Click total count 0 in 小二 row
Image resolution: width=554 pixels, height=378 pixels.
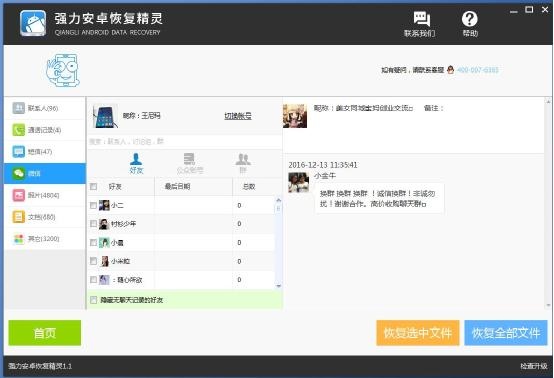point(239,205)
